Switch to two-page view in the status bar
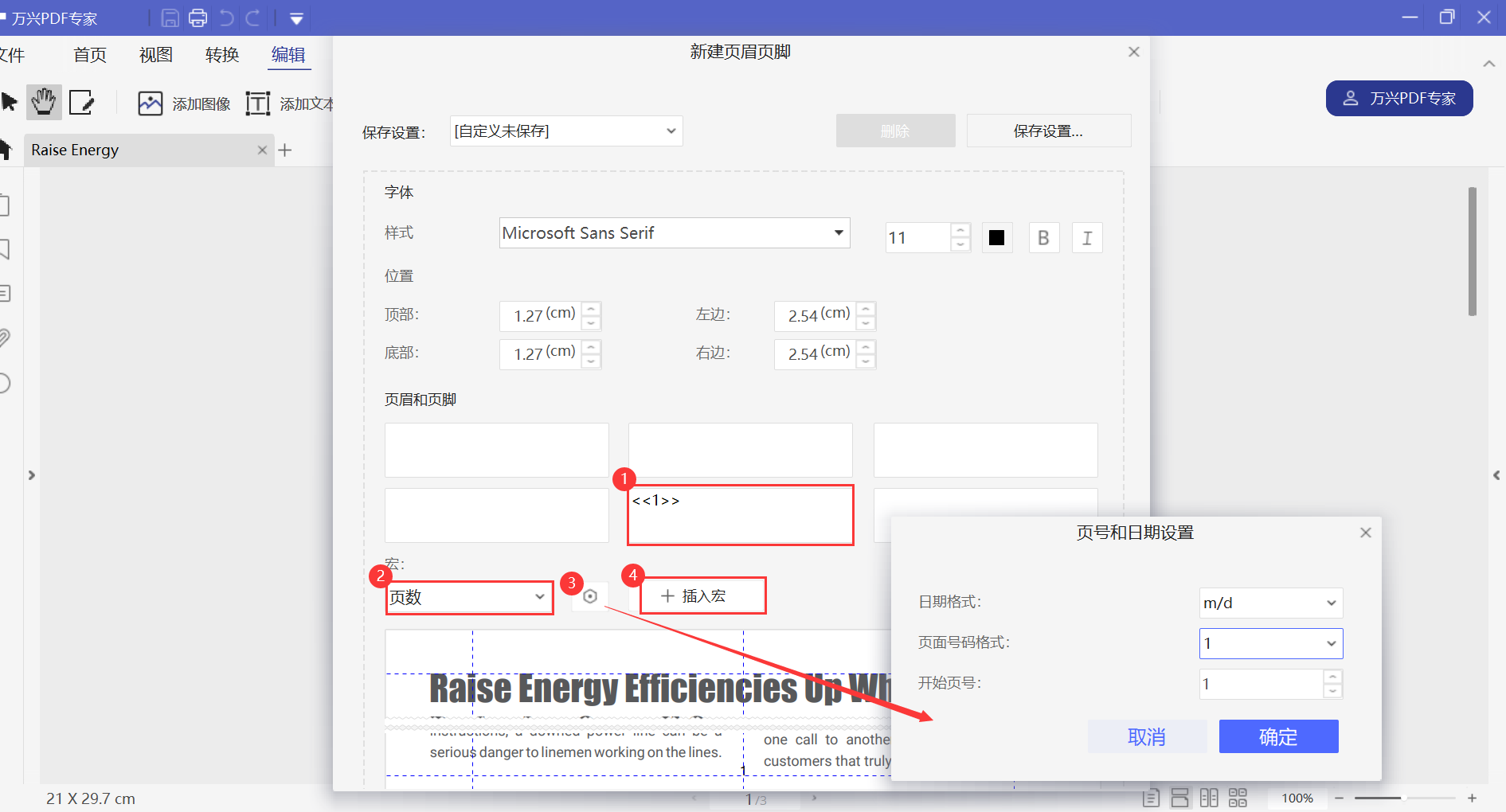1506x812 pixels. pos(1208,797)
